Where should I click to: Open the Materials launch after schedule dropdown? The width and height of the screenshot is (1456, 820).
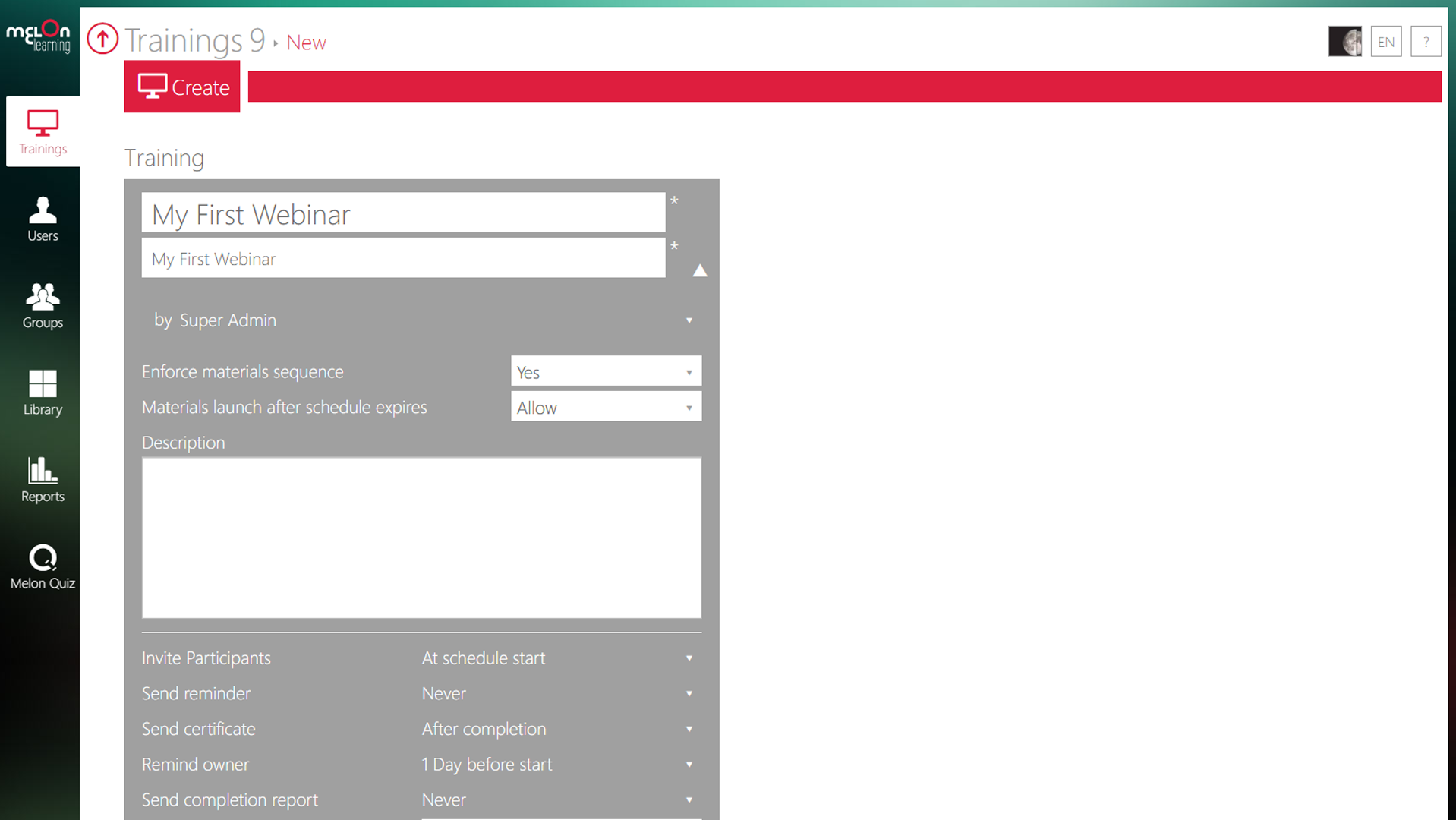(605, 408)
